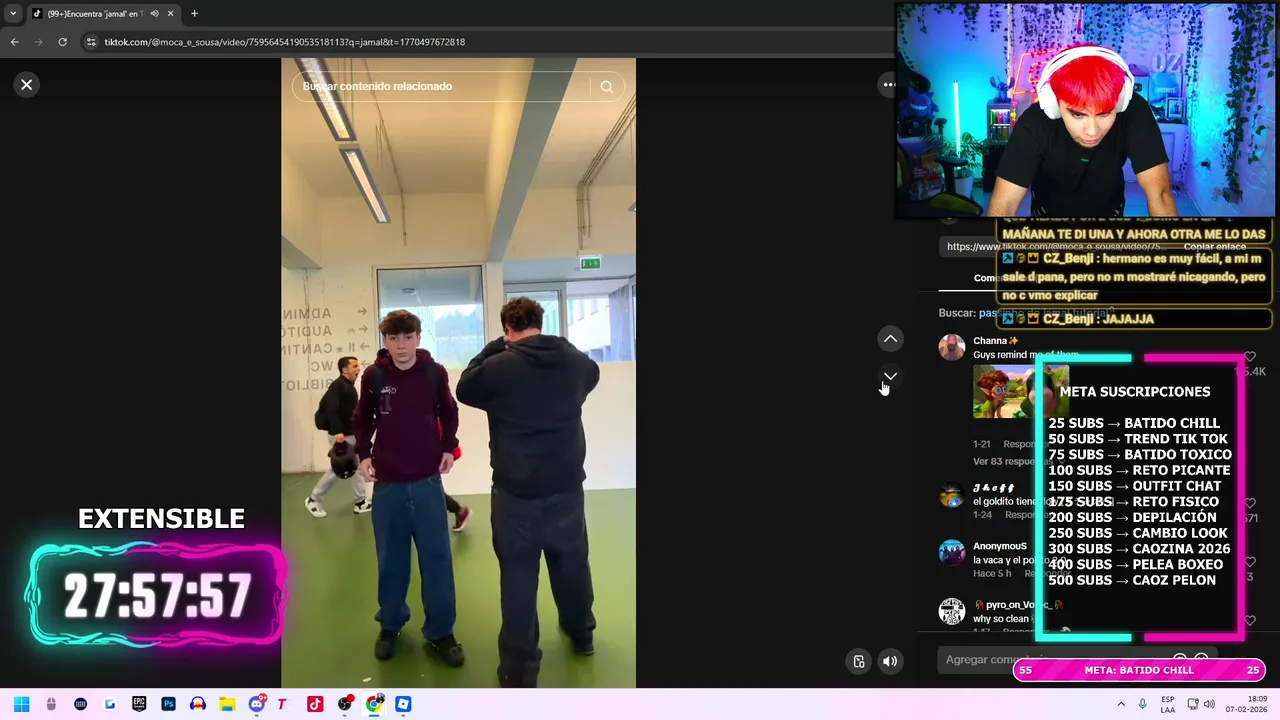
Task: Open system volume from the tray
Action: pos(1210,704)
